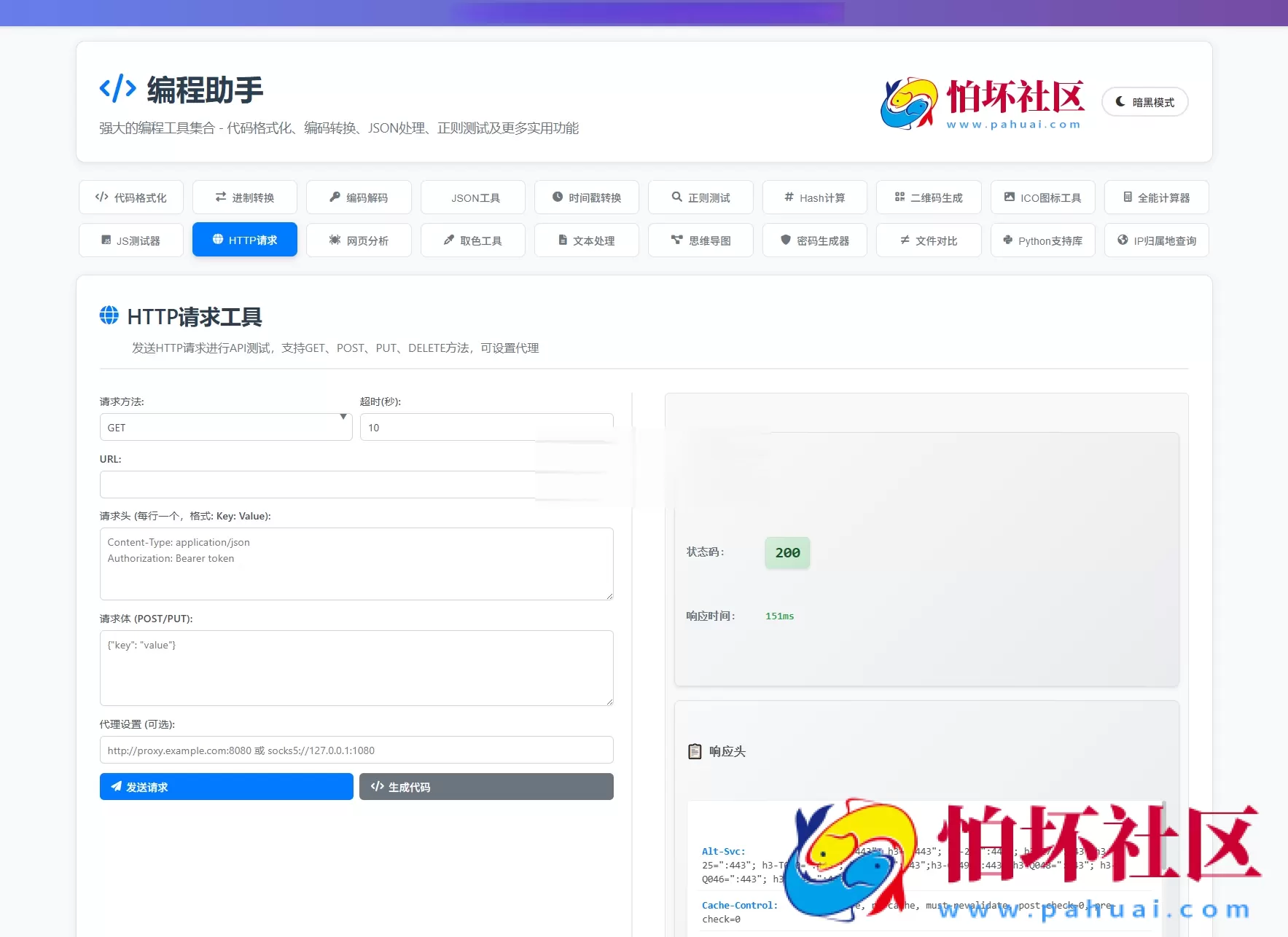Viewport: 1288px width, 937px height.
Task: Open the IP归属地查询 tool
Action: [x=1155, y=240]
